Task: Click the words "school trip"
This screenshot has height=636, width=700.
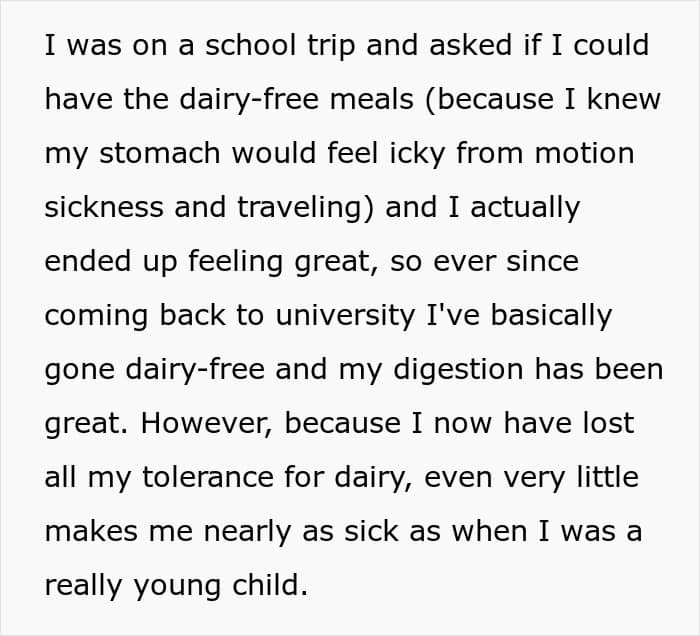Action: [x=280, y=46]
